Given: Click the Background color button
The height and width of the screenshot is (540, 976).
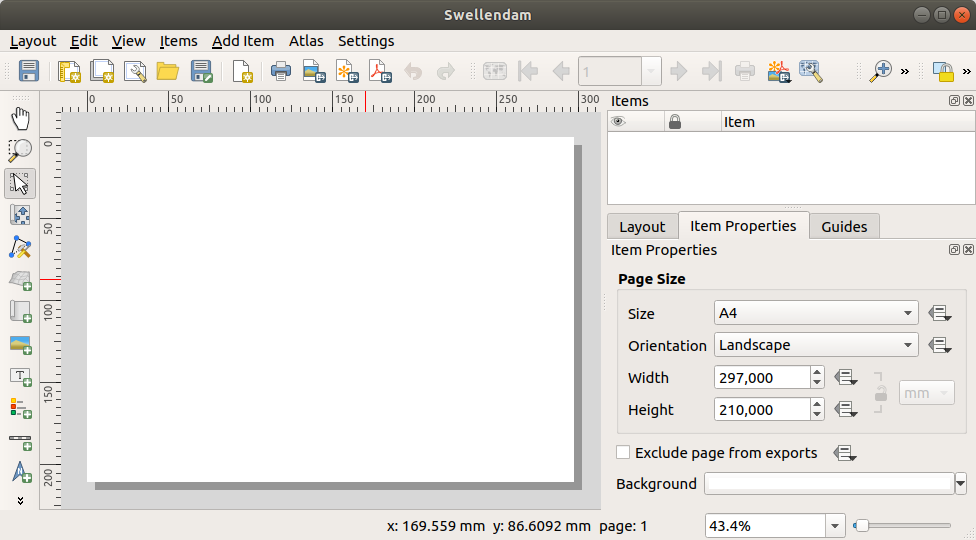Looking at the screenshot, I should pos(829,484).
